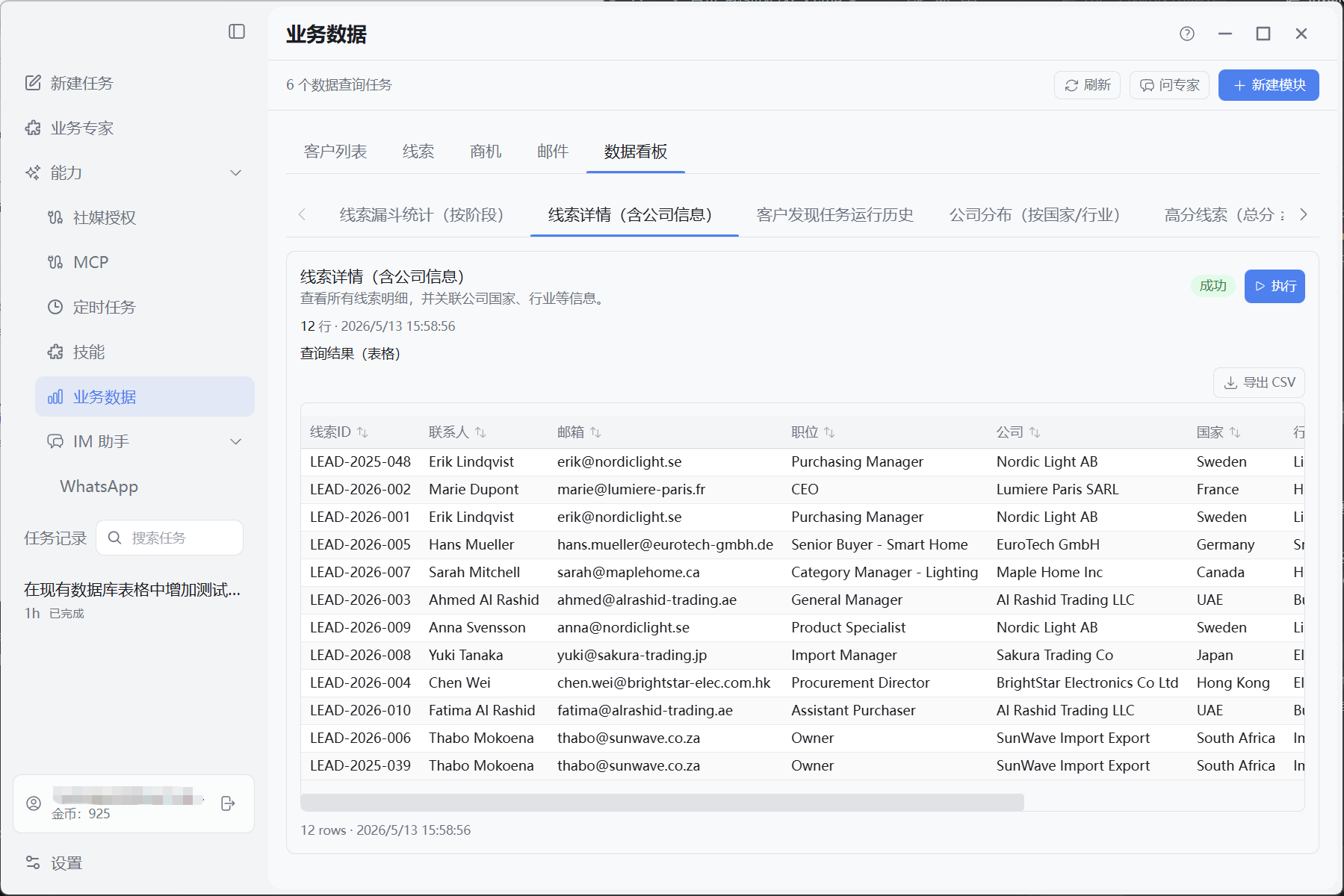Open 线索漏斗统计（按阶段） query tab

tap(426, 215)
